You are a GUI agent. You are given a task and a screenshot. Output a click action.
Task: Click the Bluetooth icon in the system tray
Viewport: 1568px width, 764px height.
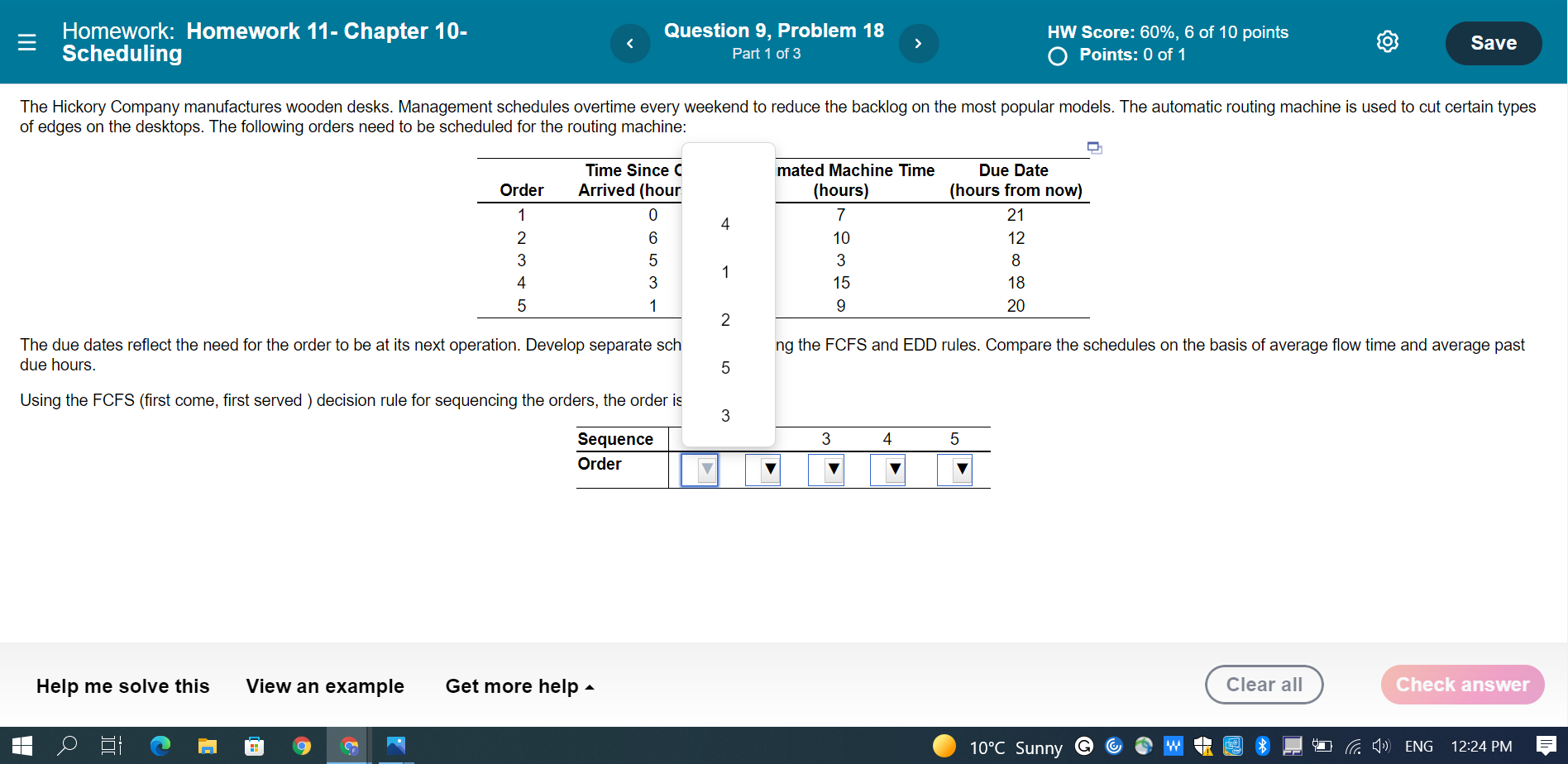pyautogui.click(x=1262, y=747)
